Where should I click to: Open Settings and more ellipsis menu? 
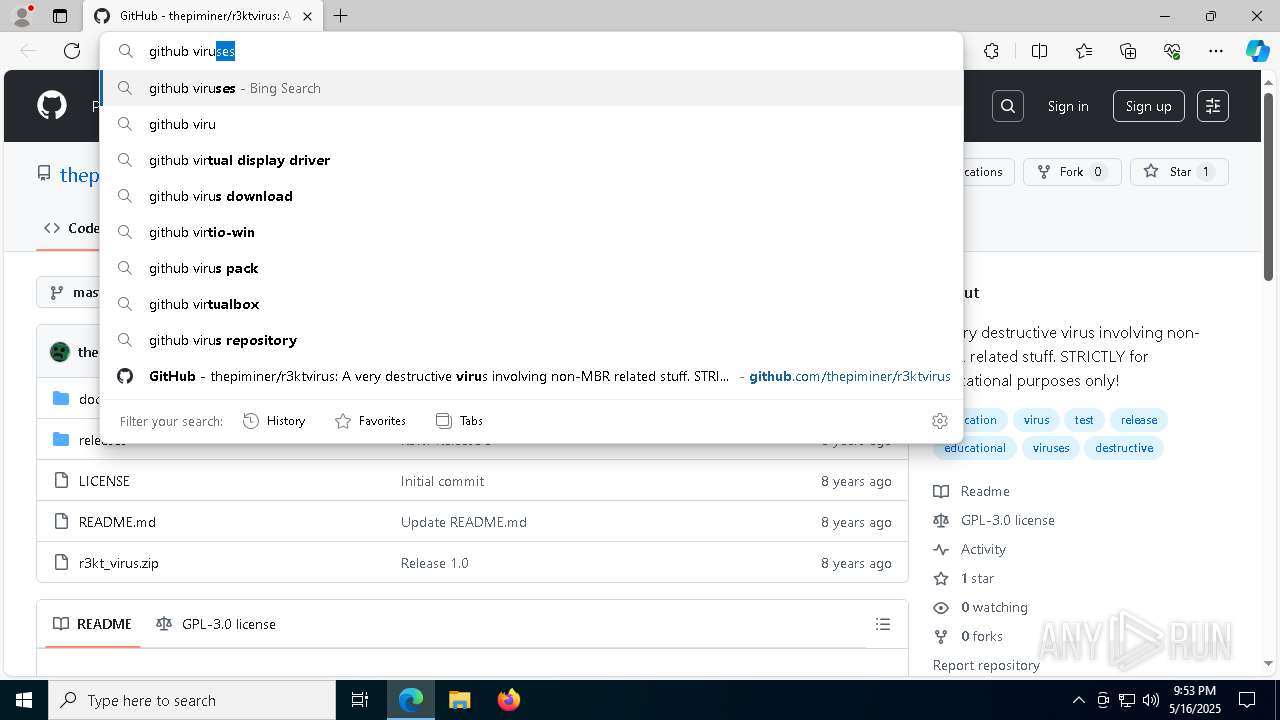point(1216,51)
